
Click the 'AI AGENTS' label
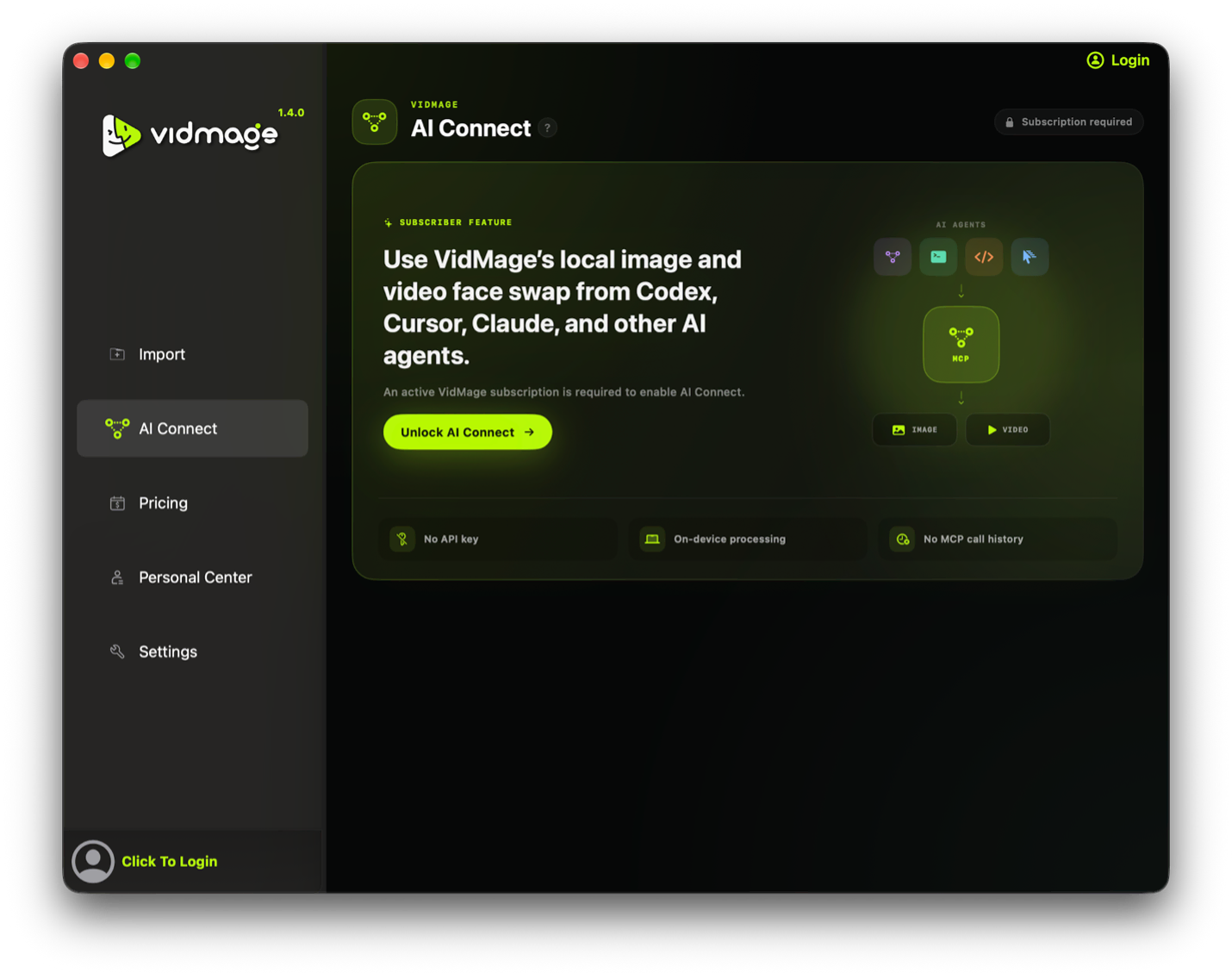coord(961,225)
